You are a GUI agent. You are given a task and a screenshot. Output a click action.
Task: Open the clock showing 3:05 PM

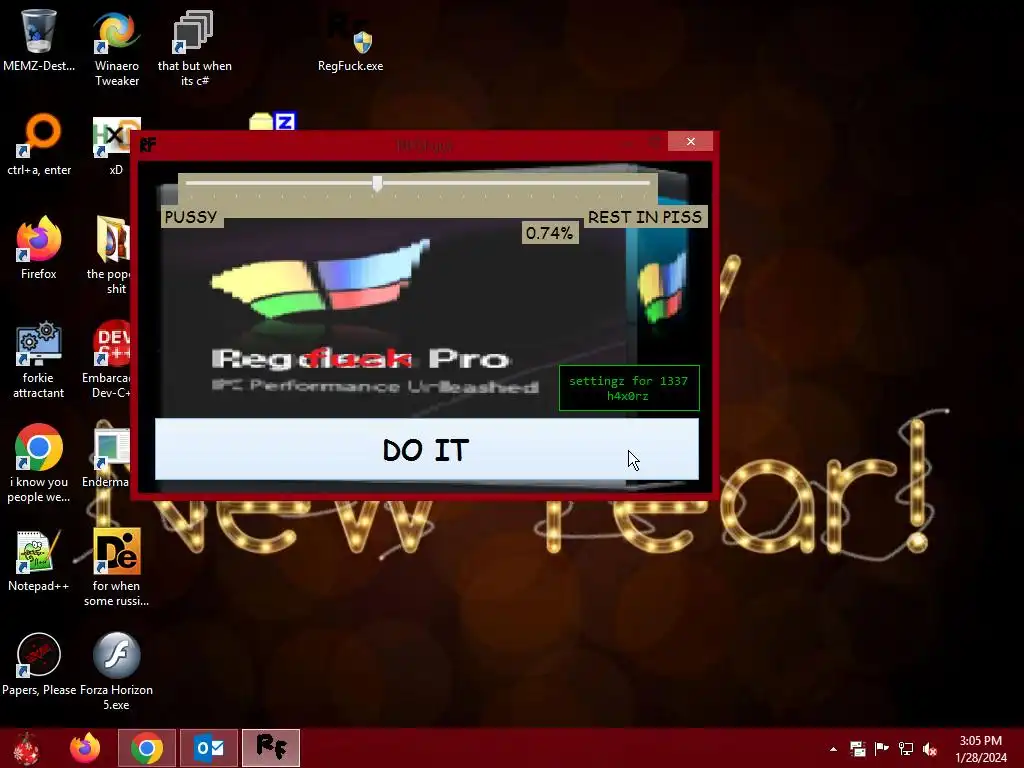coord(981,749)
